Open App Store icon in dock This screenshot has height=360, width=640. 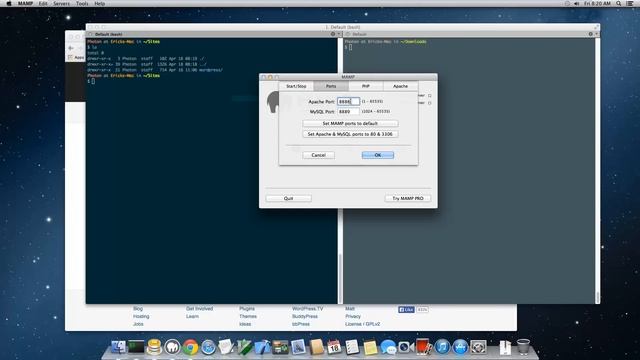(x=460, y=347)
